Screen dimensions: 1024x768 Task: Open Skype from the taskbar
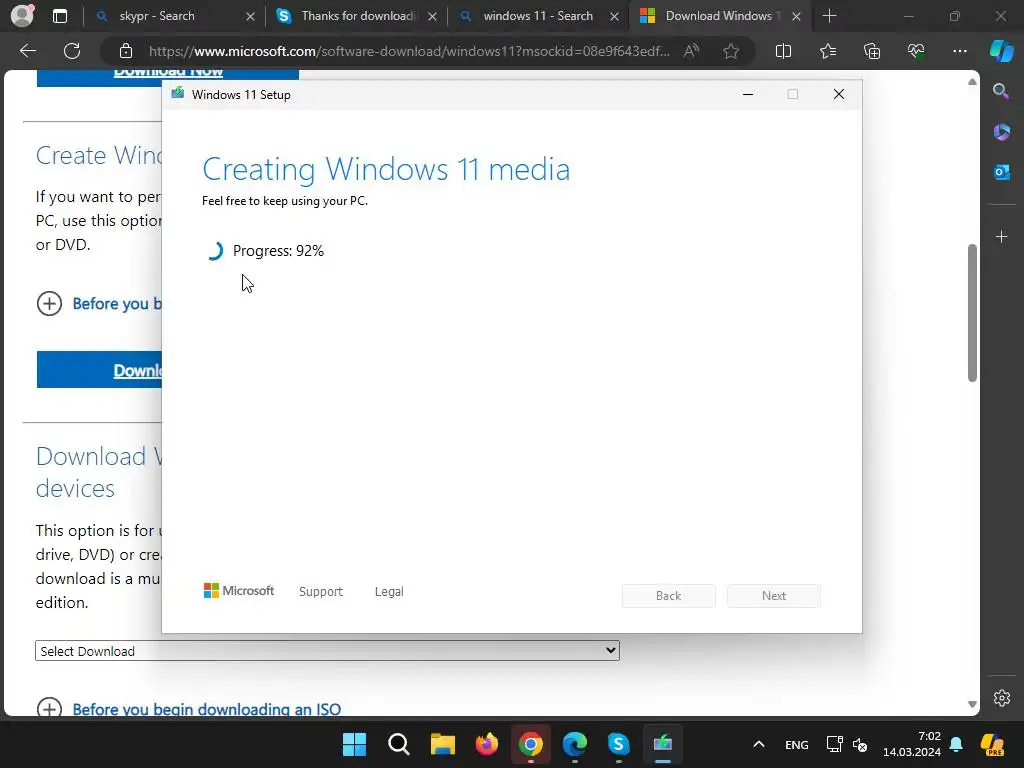(618, 744)
